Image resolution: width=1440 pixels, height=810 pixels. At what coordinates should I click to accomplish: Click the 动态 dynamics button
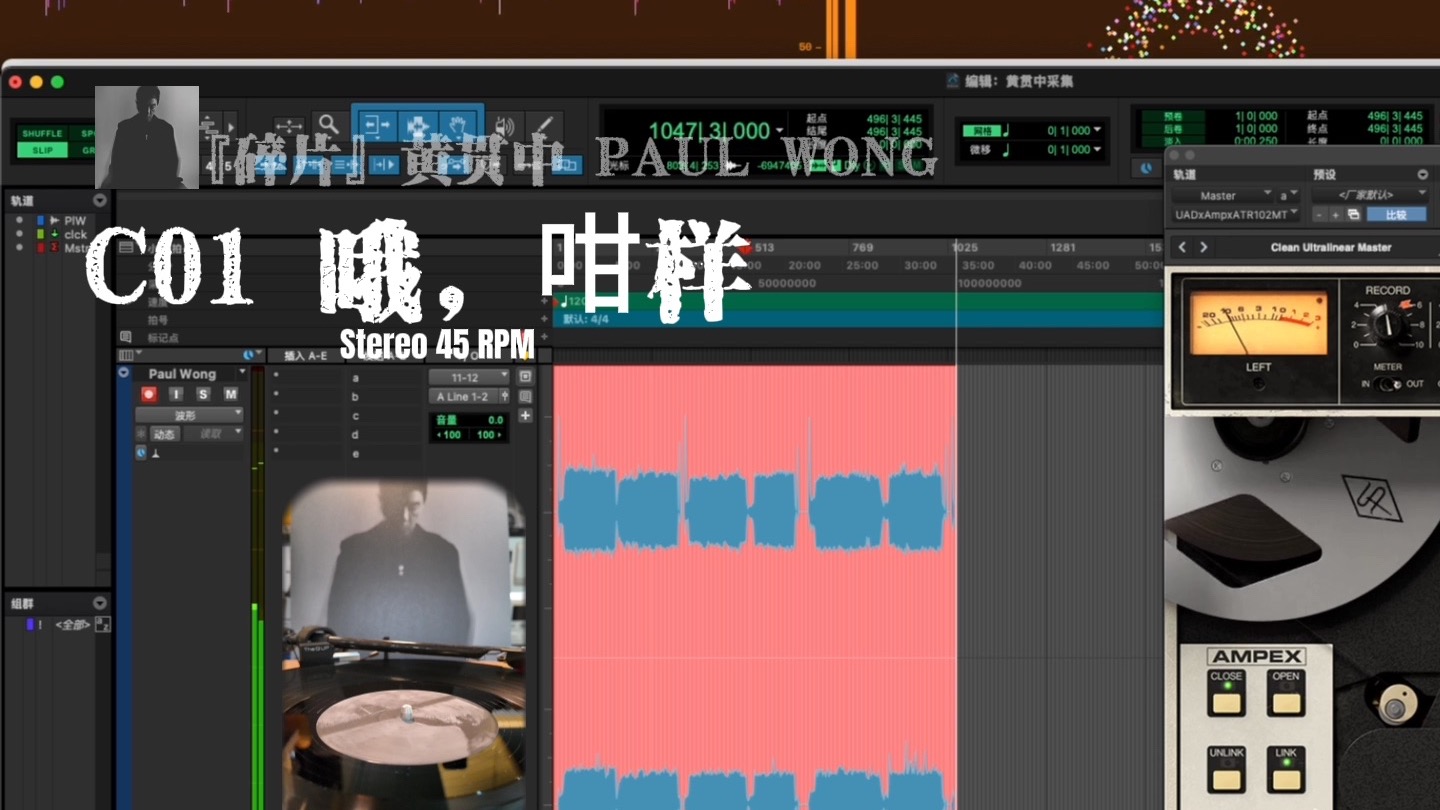[x=164, y=434]
